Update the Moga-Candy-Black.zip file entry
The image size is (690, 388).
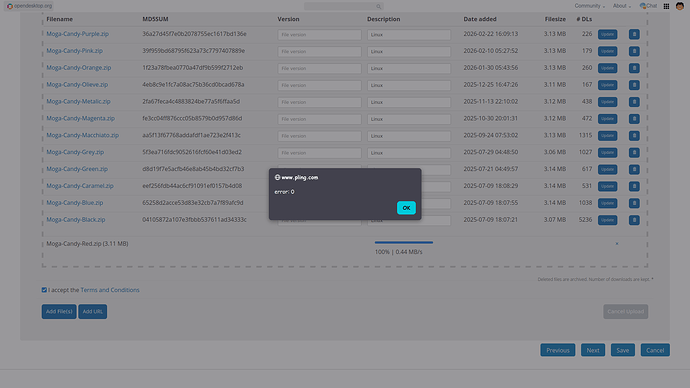click(x=607, y=220)
